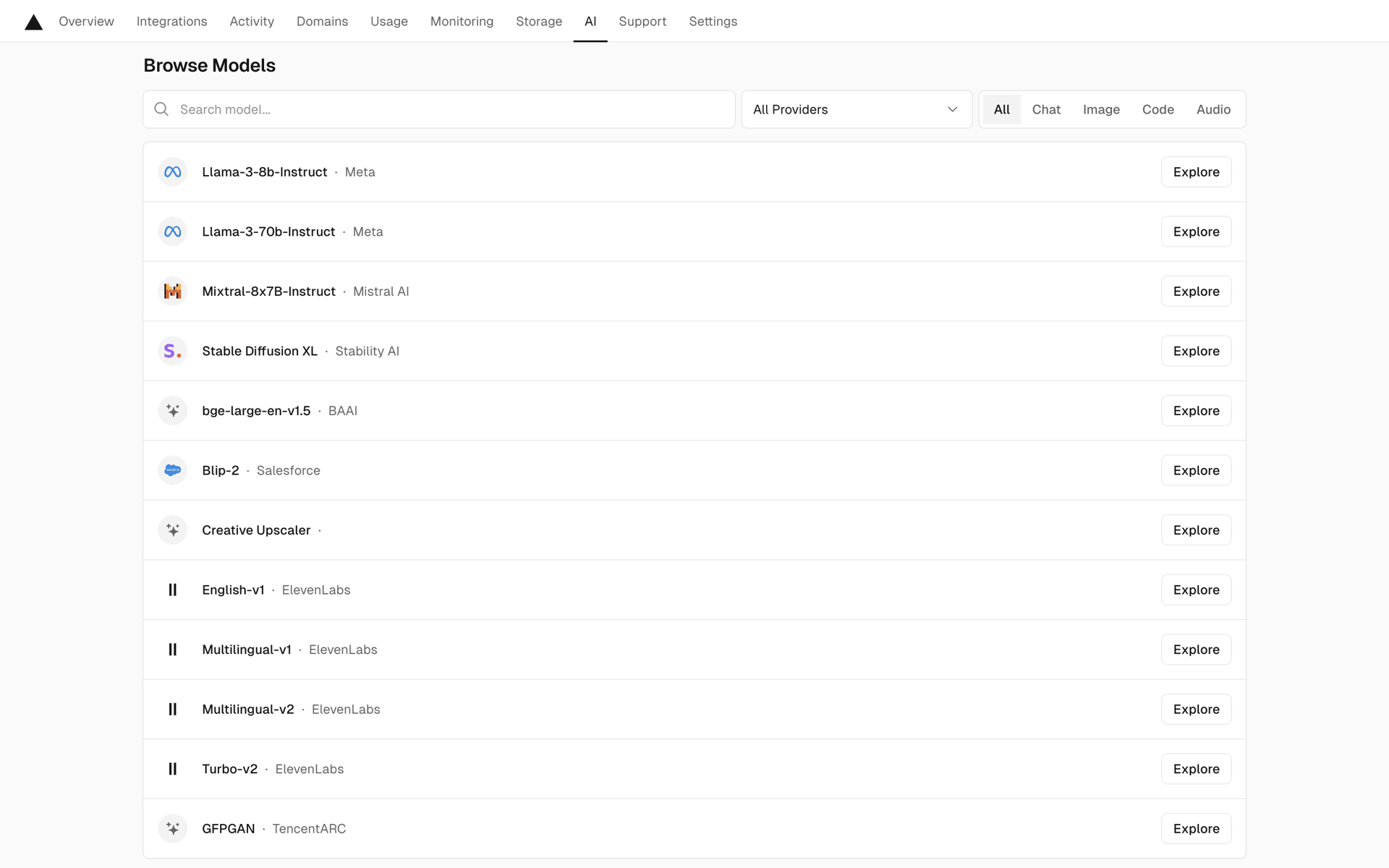The height and width of the screenshot is (868, 1389).
Task: Click the ElevenLabs icon beside English-v1
Action: 173,590
